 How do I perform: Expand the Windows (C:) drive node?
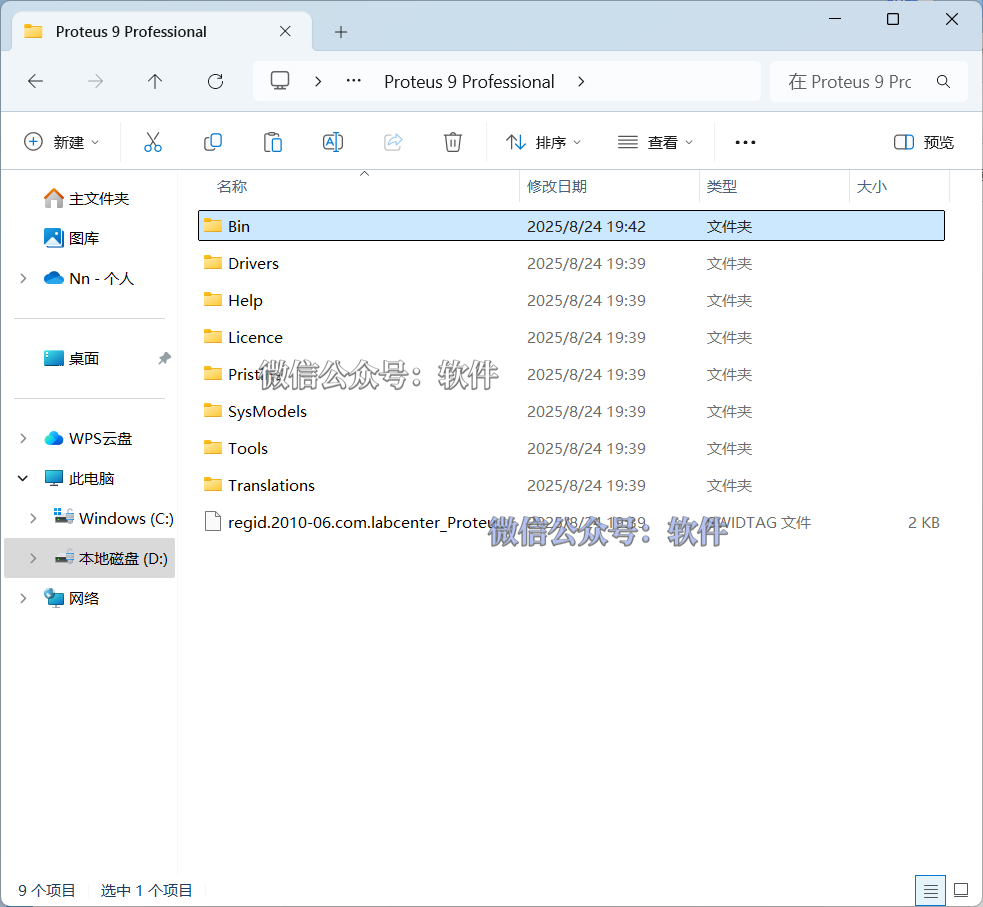click(33, 518)
